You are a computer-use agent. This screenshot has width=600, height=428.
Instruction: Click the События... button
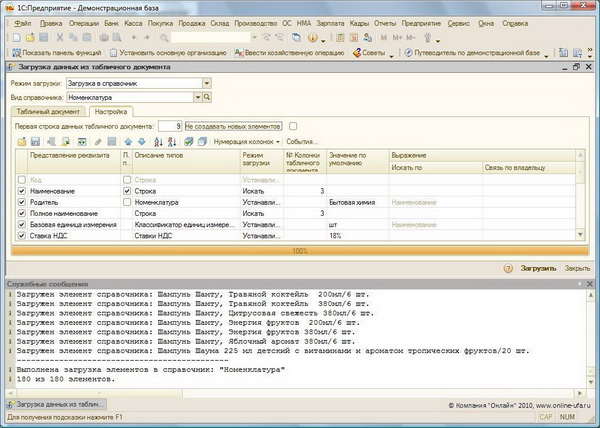[x=302, y=142]
